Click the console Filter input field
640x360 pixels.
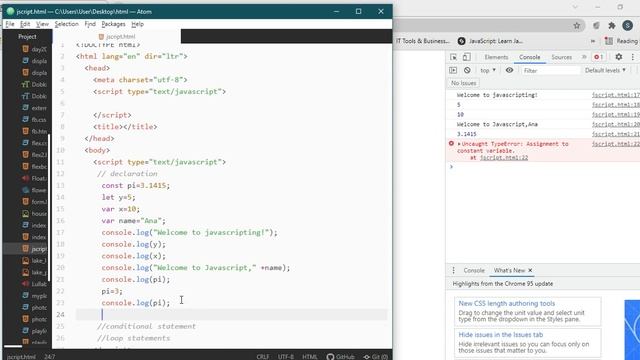tap(550, 71)
